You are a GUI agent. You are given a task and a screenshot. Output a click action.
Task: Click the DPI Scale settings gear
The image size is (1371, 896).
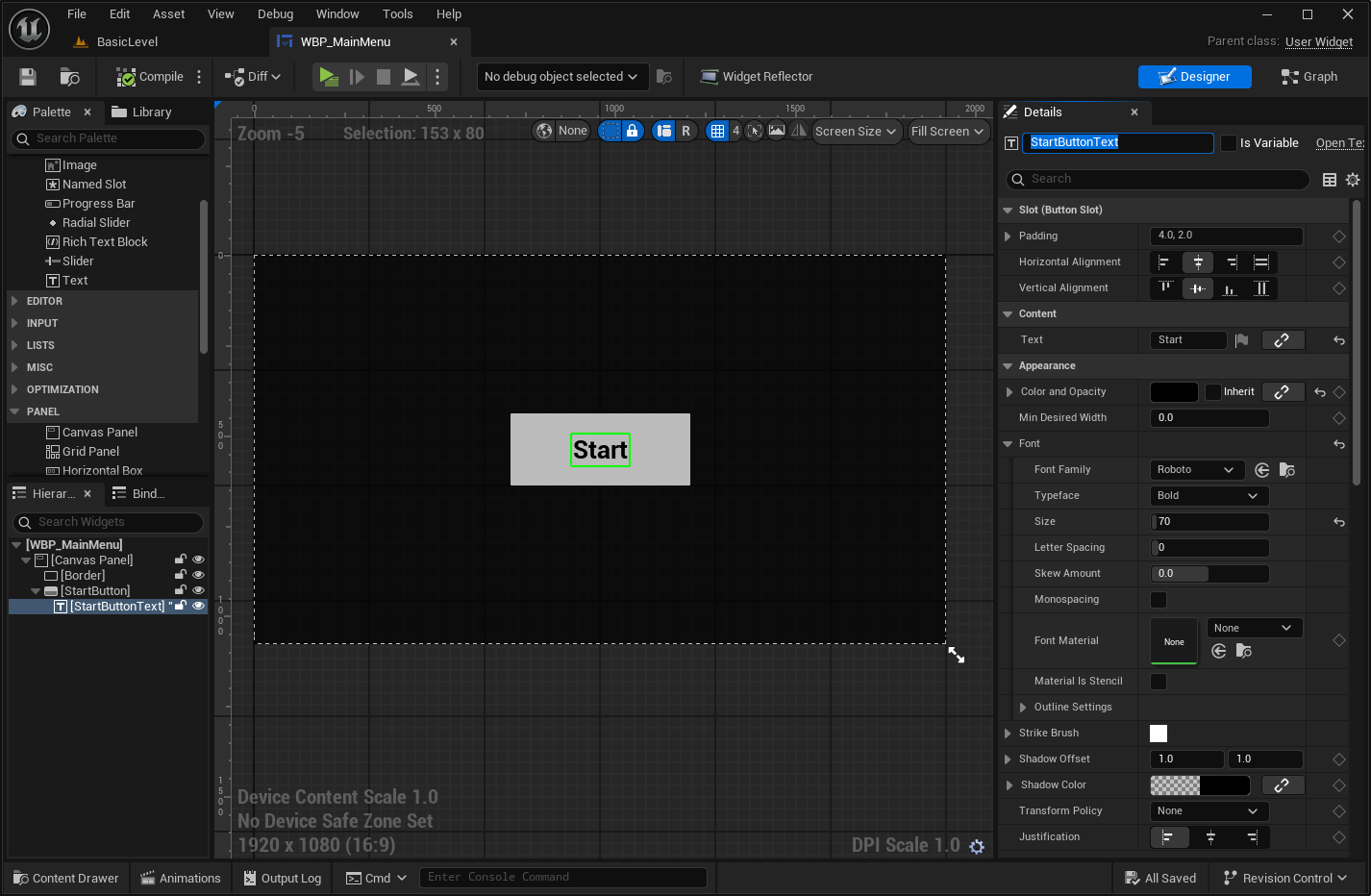tap(977, 846)
